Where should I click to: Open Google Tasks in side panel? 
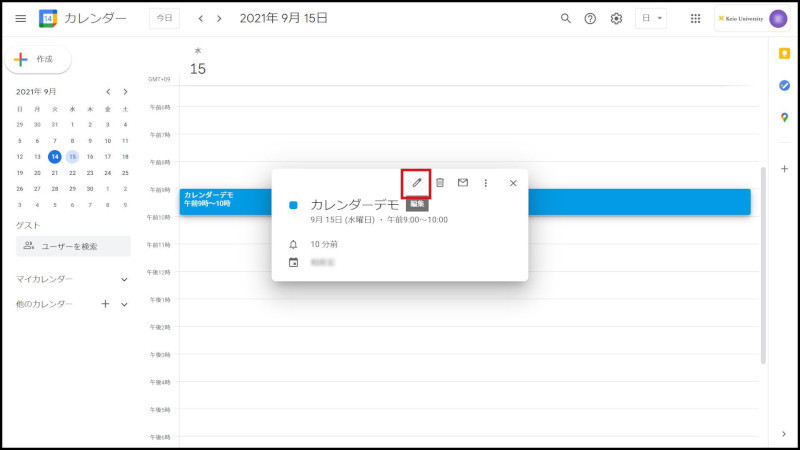coord(784,85)
